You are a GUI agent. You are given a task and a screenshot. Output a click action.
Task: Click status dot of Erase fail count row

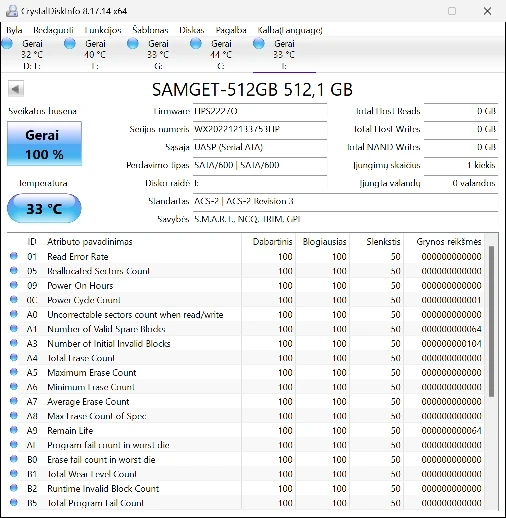tap(14, 459)
